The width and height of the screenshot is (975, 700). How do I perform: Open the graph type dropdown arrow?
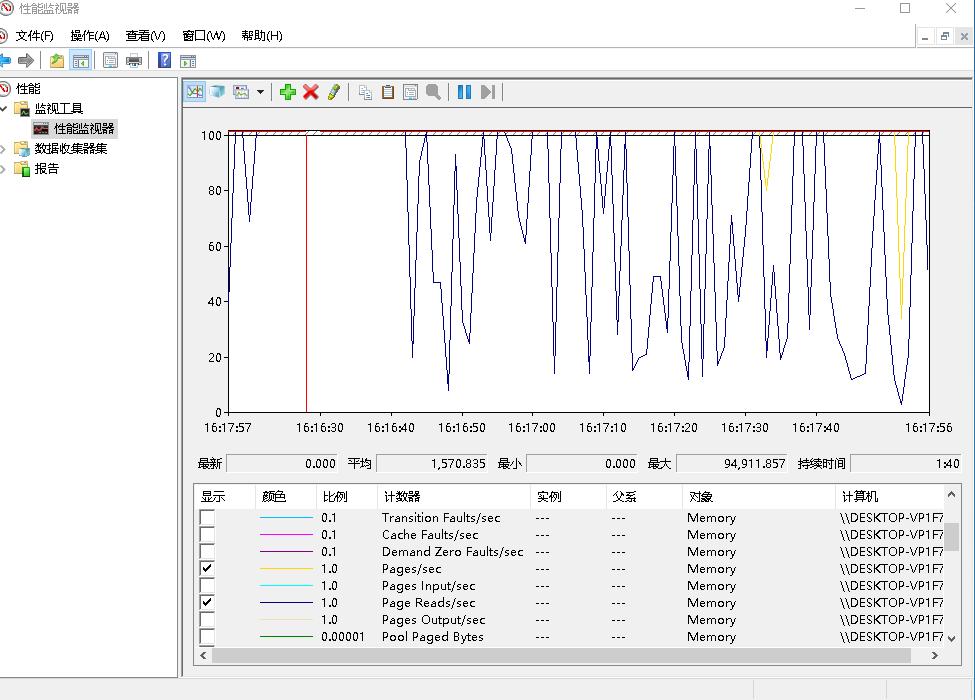[260, 92]
